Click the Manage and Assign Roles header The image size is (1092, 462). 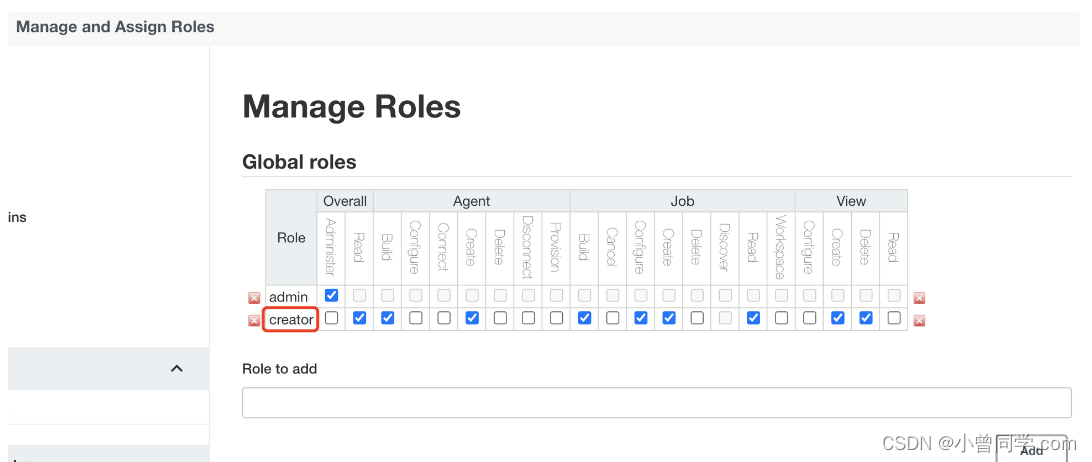[115, 27]
